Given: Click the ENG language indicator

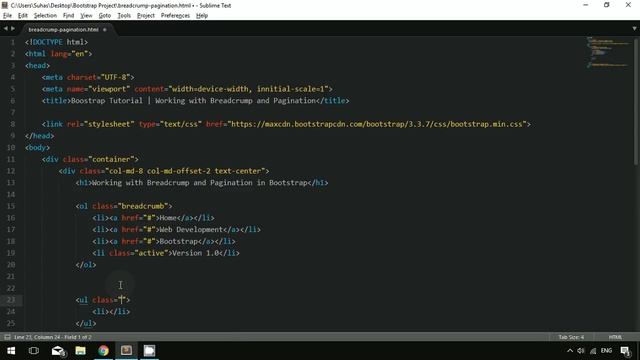Looking at the screenshot, I should (x=606, y=351).
